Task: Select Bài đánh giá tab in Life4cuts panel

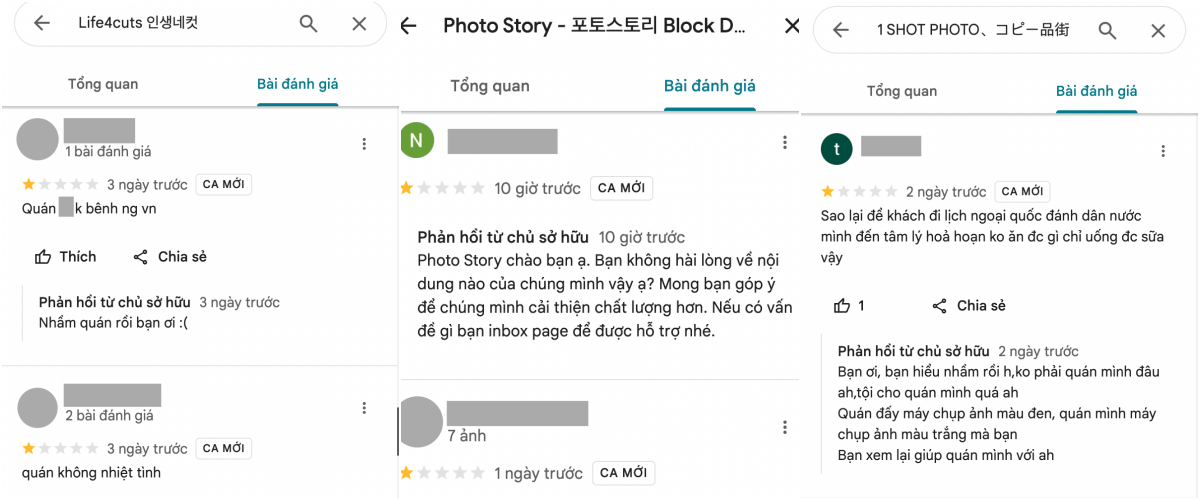Action: [298, 84]
